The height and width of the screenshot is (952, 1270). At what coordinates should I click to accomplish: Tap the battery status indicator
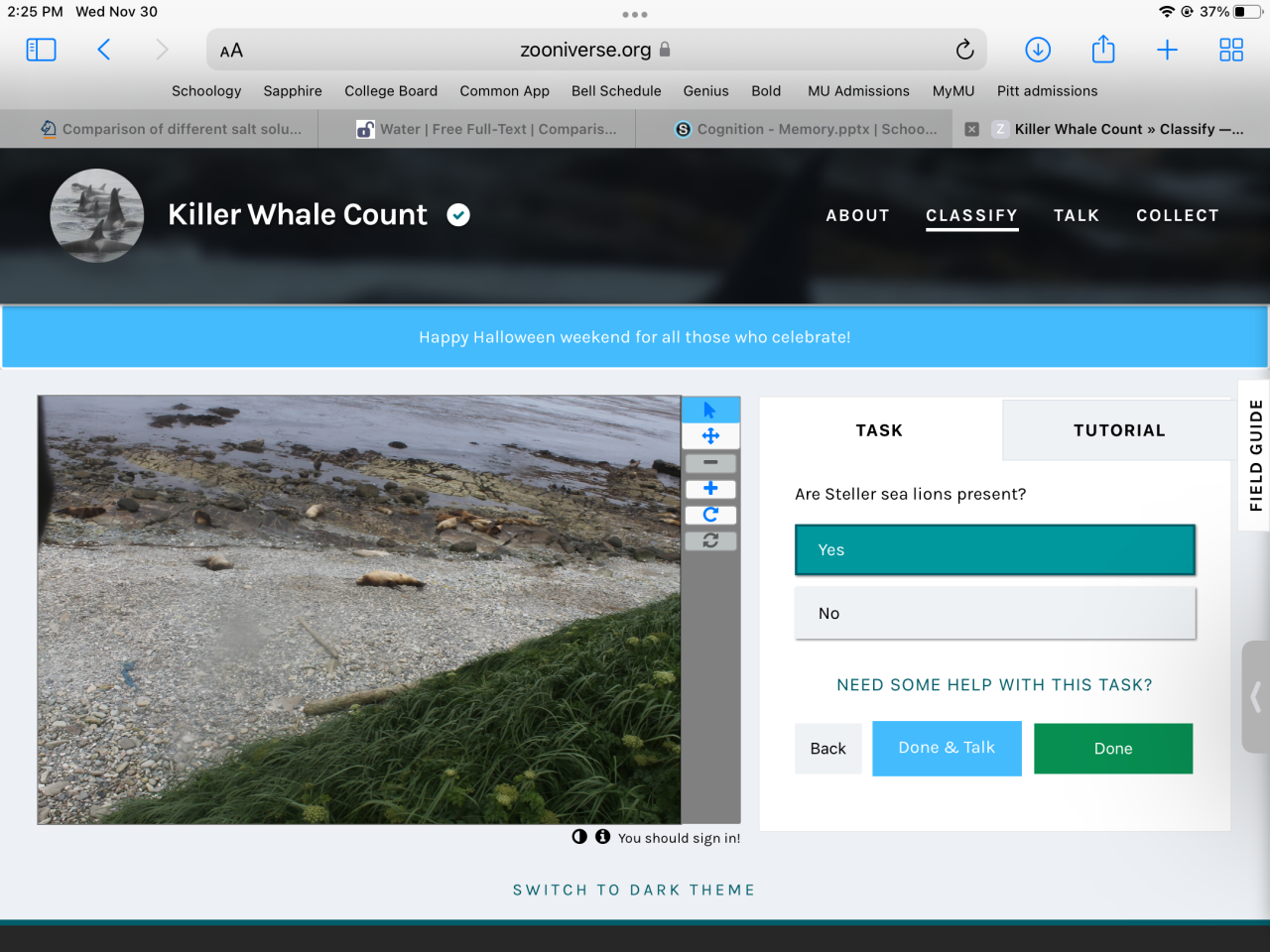click(1247, 12)
